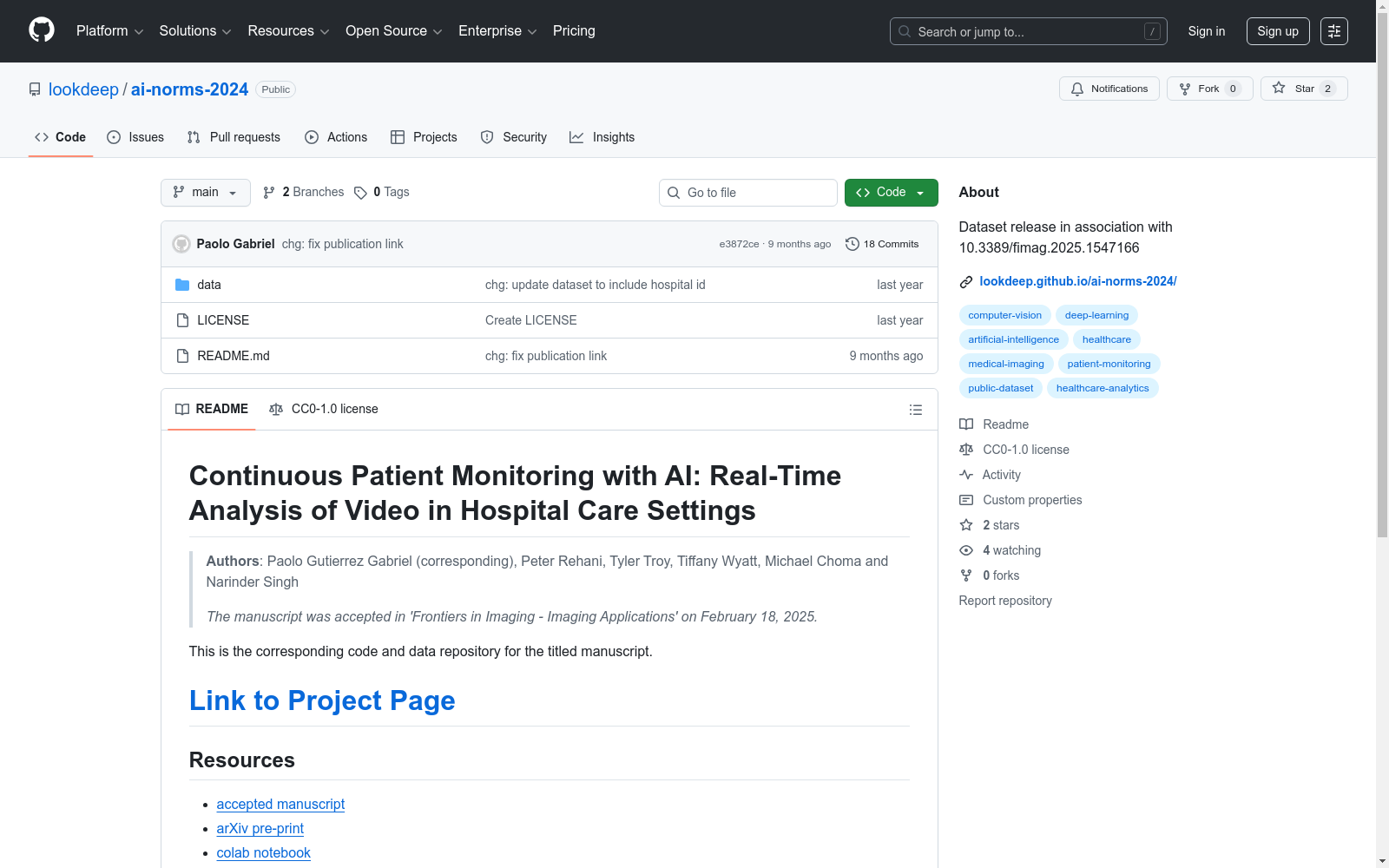Click the repository icon beside lookdeep
Screen dimensions: 1389x868
pyautogui.click(x=35, y=89)
